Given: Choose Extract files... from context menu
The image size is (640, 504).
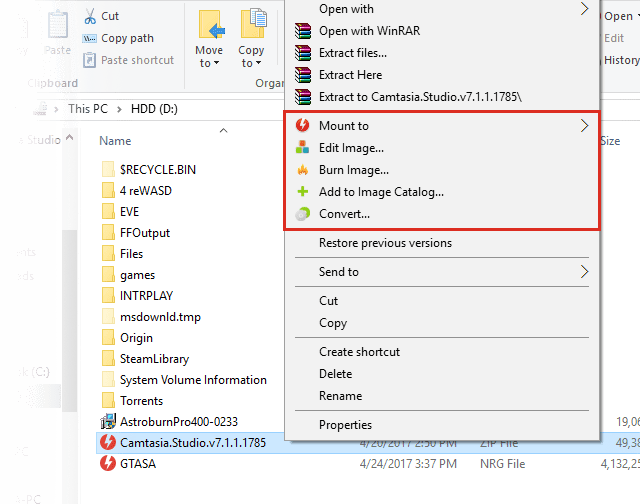Looking at the screenshot, I should [x=442, y=53].
